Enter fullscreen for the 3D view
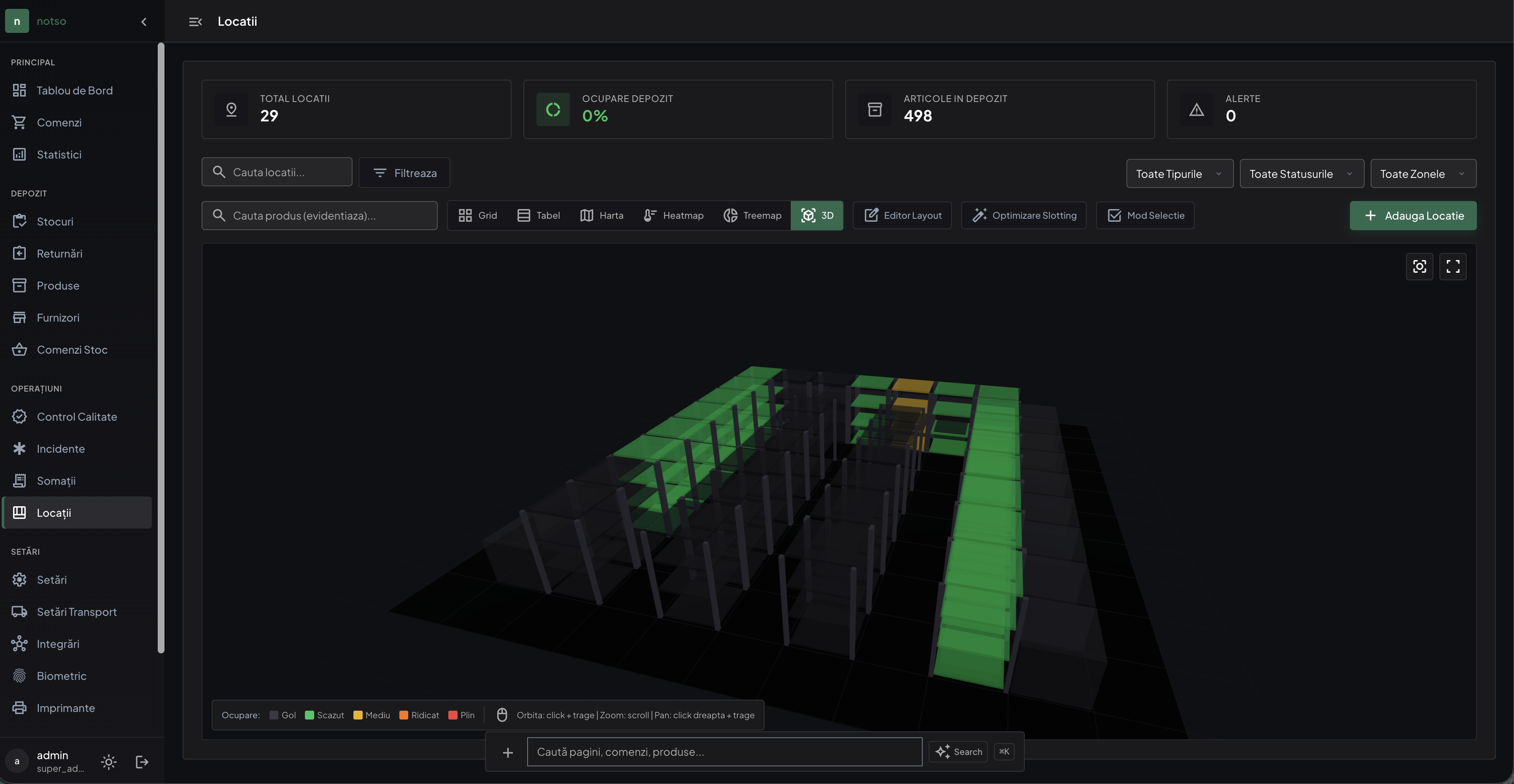 click(x=1452, y=267)
